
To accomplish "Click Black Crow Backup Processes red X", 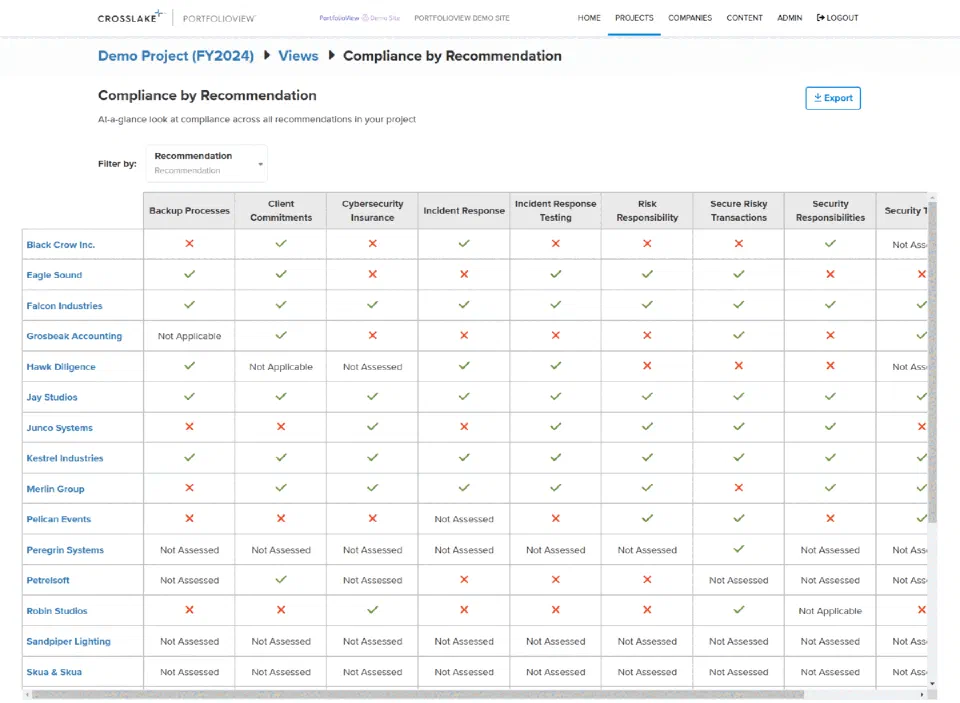I will pyautogui.click(x=189, y=244).
